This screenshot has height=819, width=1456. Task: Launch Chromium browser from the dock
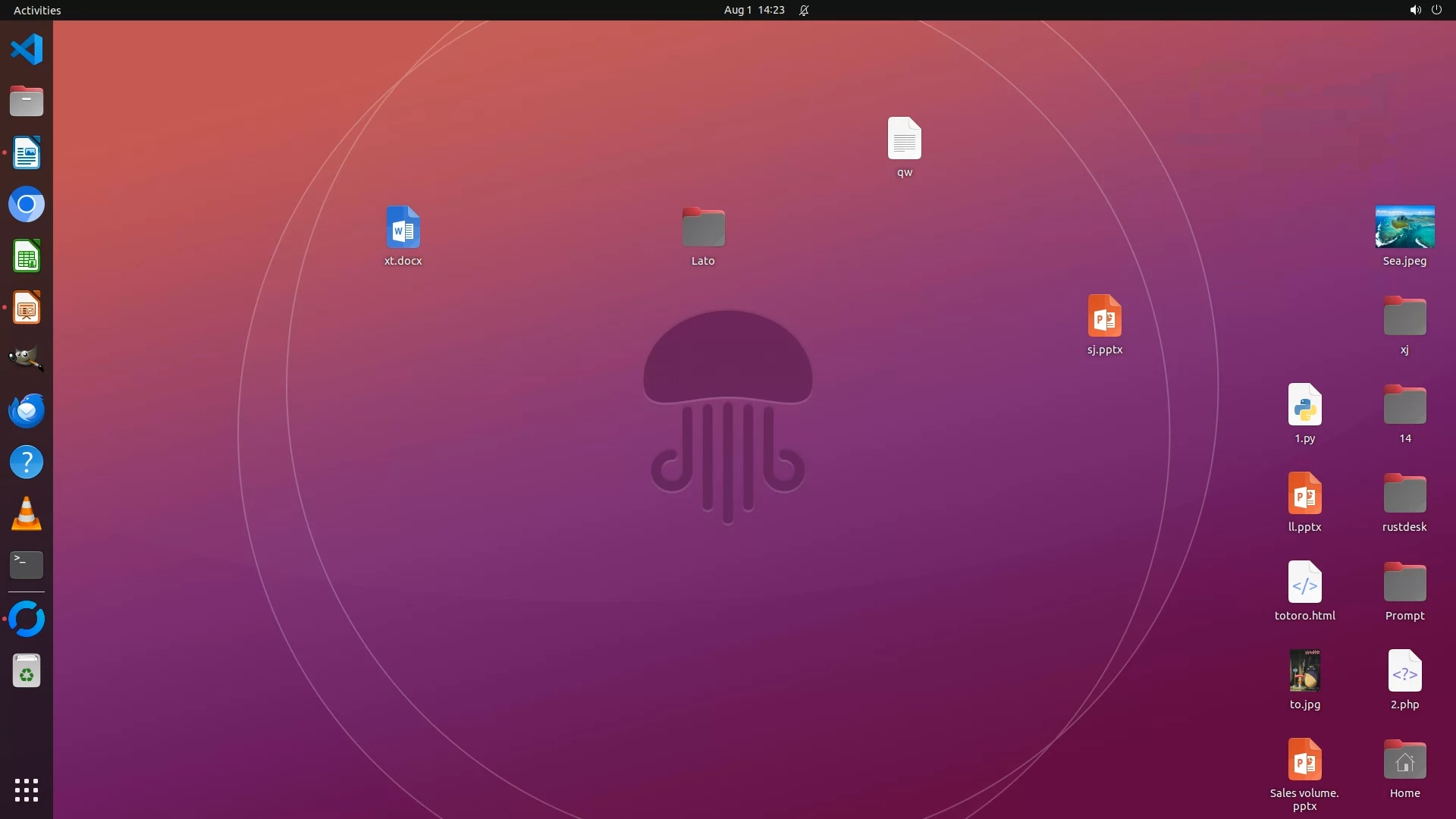point(27,205)
